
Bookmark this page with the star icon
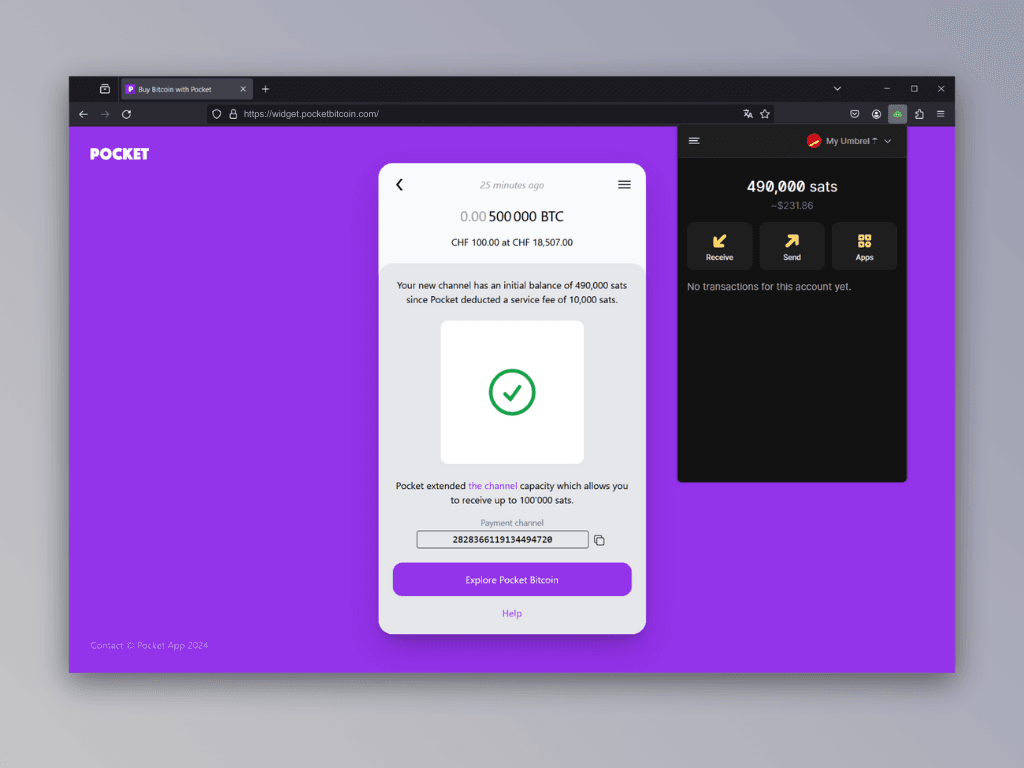[x=765, y=114]
